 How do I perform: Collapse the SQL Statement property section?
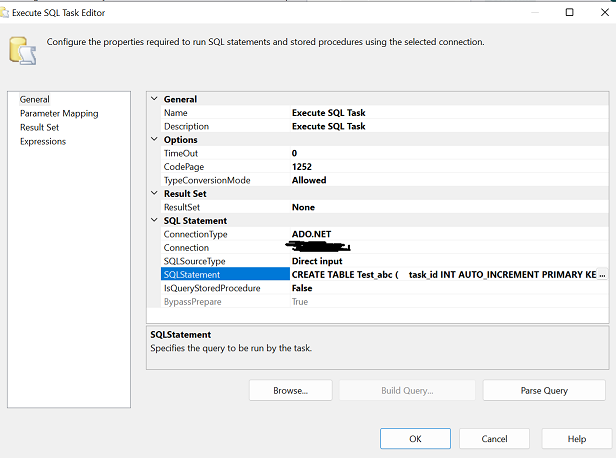click(x=153, y=220)
